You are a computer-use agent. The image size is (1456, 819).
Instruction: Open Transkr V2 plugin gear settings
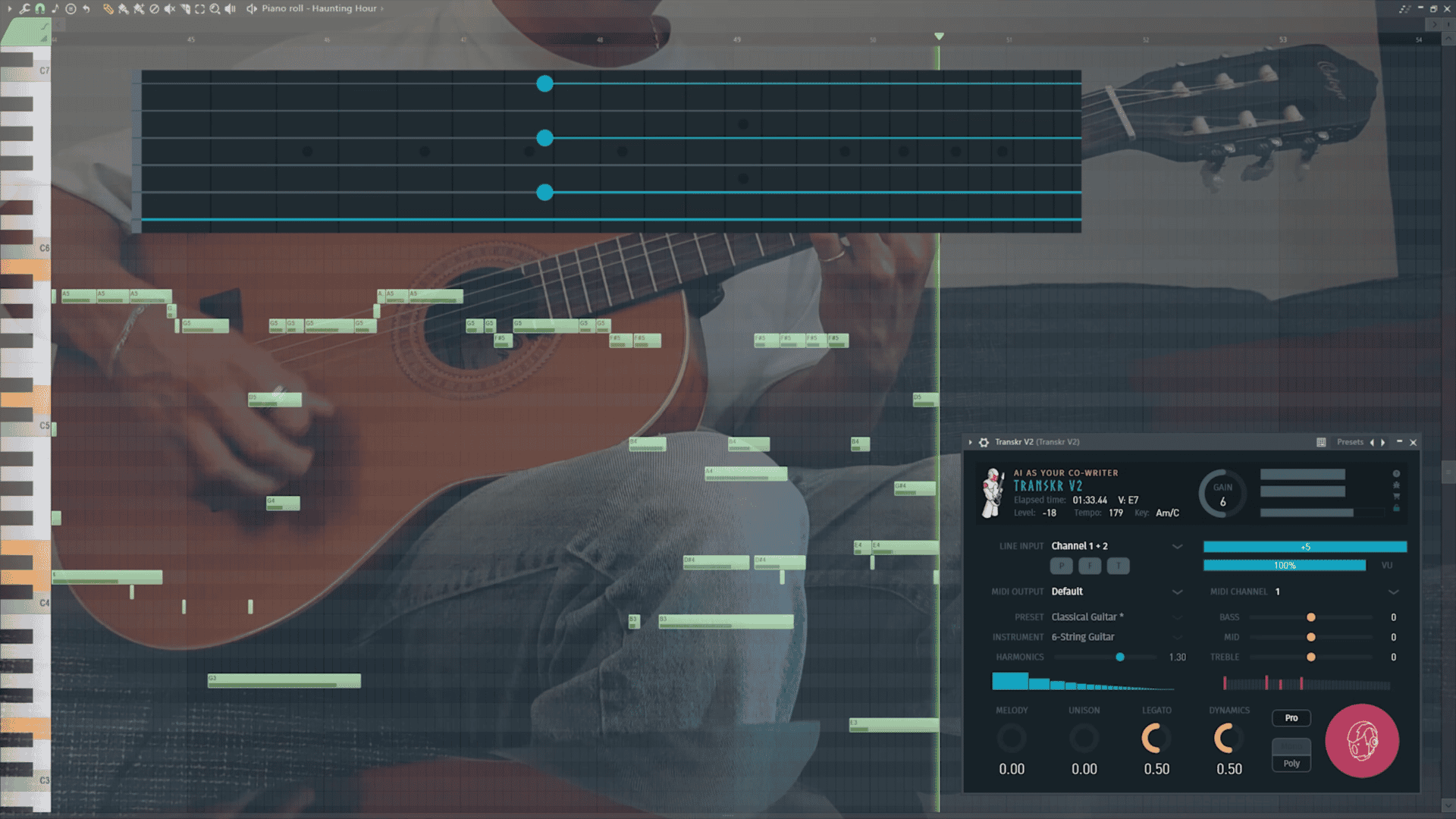point(984,442)
